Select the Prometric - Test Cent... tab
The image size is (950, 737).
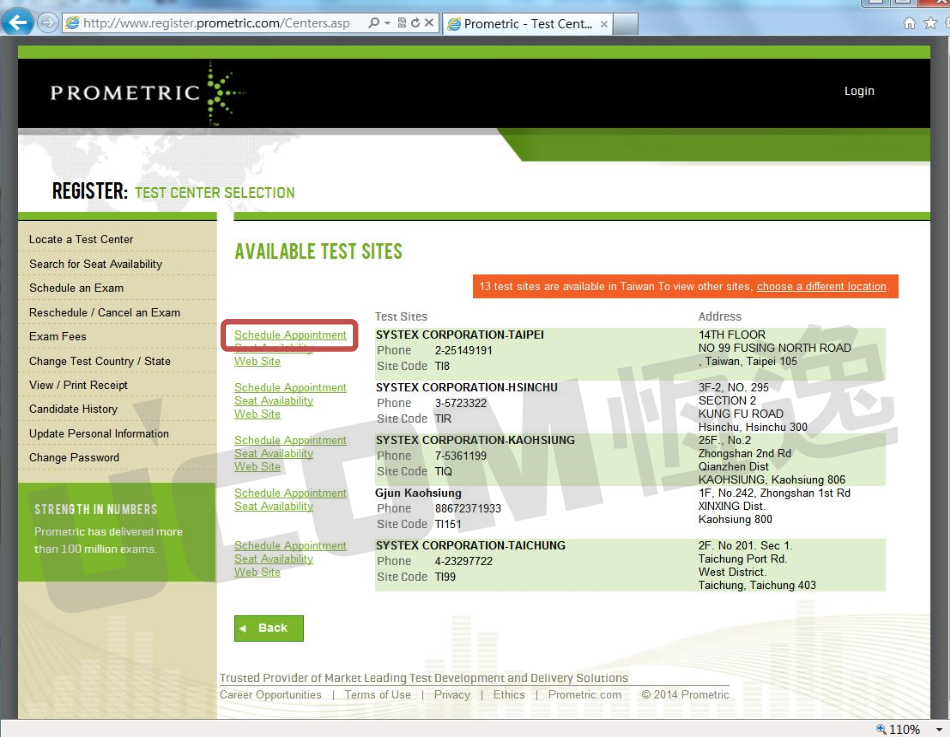(x=527, y=24)
